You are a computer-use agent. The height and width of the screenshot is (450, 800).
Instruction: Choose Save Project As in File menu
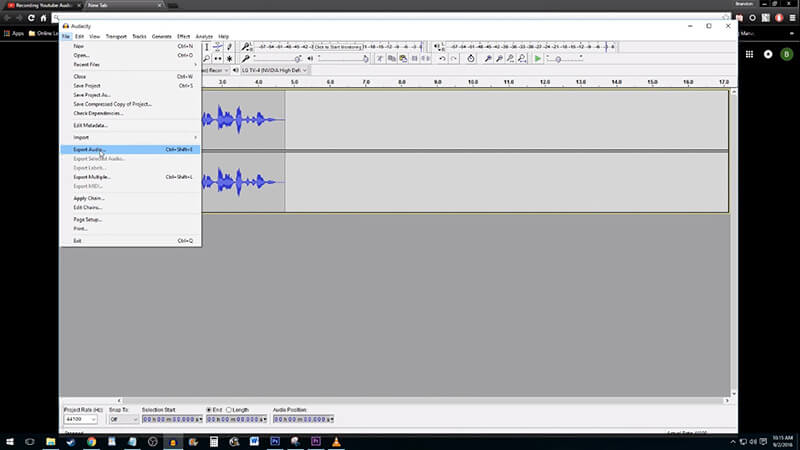[130, 95]
